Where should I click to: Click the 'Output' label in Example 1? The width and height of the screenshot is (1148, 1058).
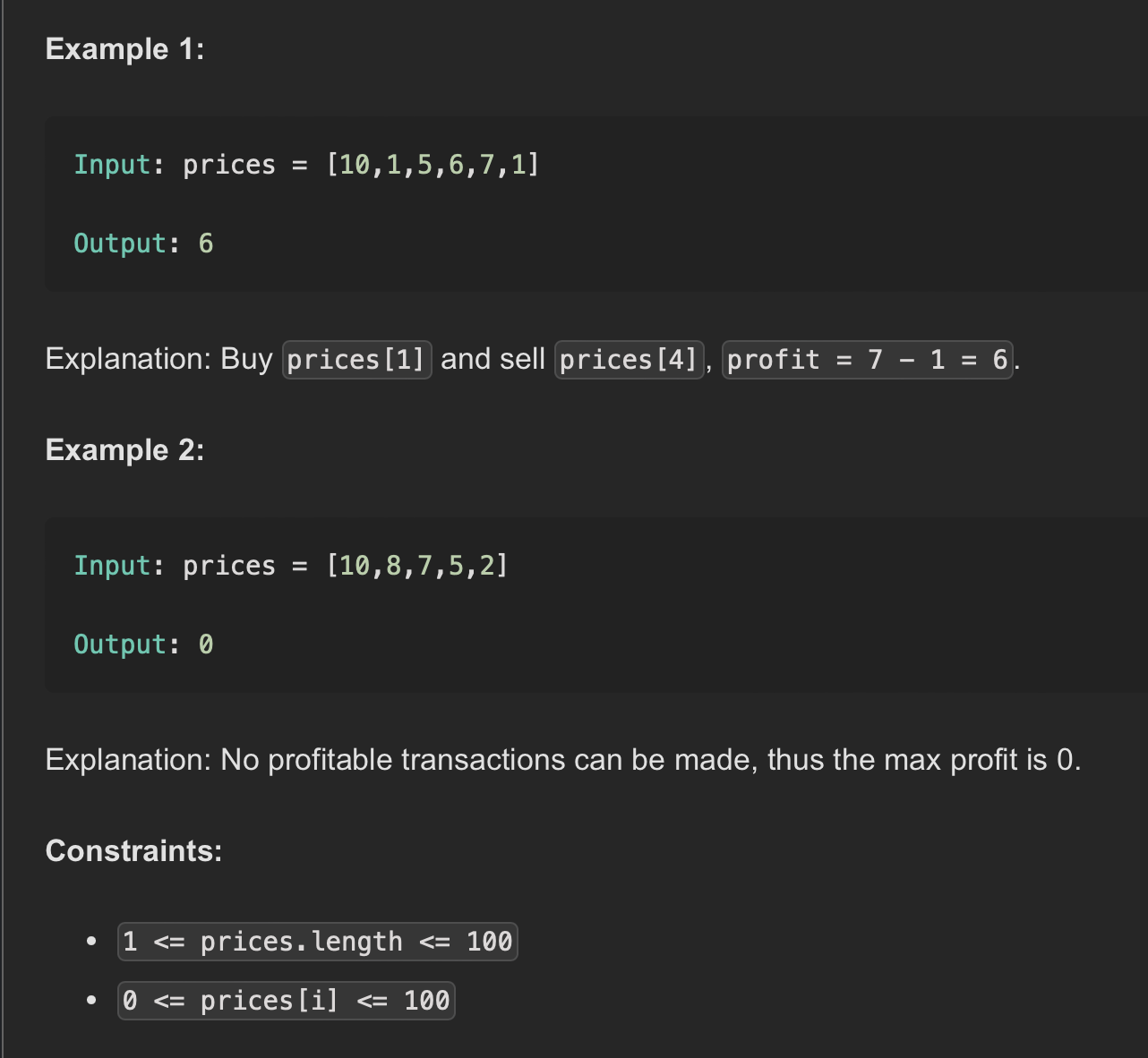120,243
